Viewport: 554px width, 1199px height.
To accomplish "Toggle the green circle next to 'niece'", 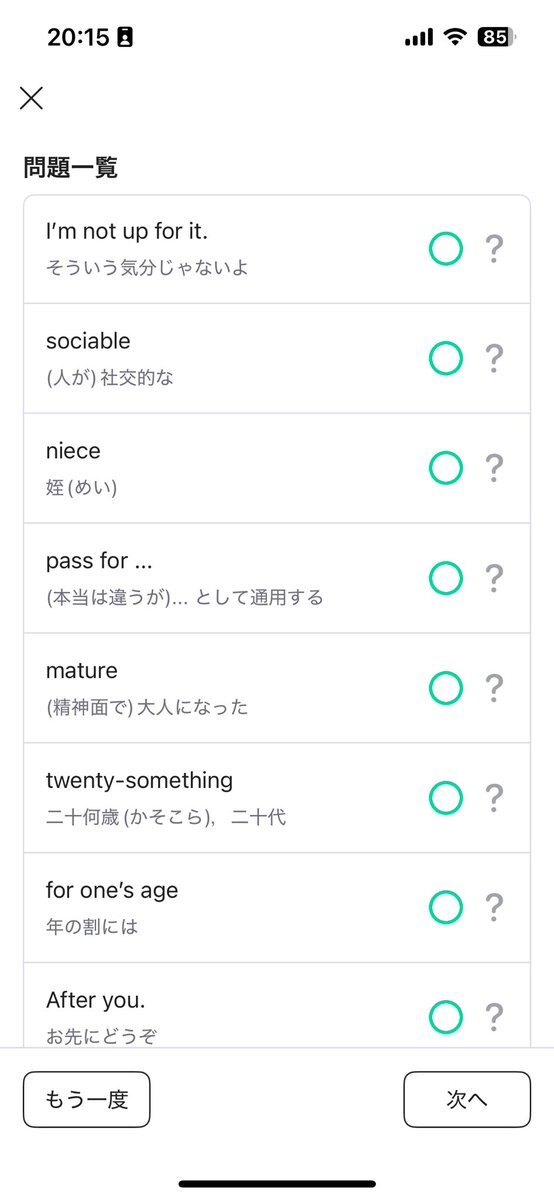I will (445, 469).
